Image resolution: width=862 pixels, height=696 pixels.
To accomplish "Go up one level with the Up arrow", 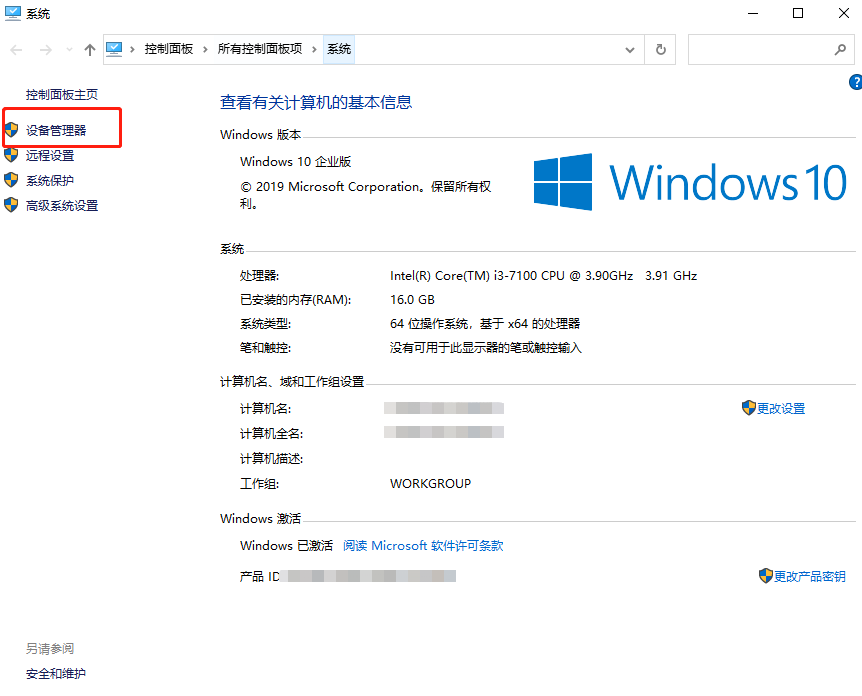I will pyautogui.click(x=90, y=50).
